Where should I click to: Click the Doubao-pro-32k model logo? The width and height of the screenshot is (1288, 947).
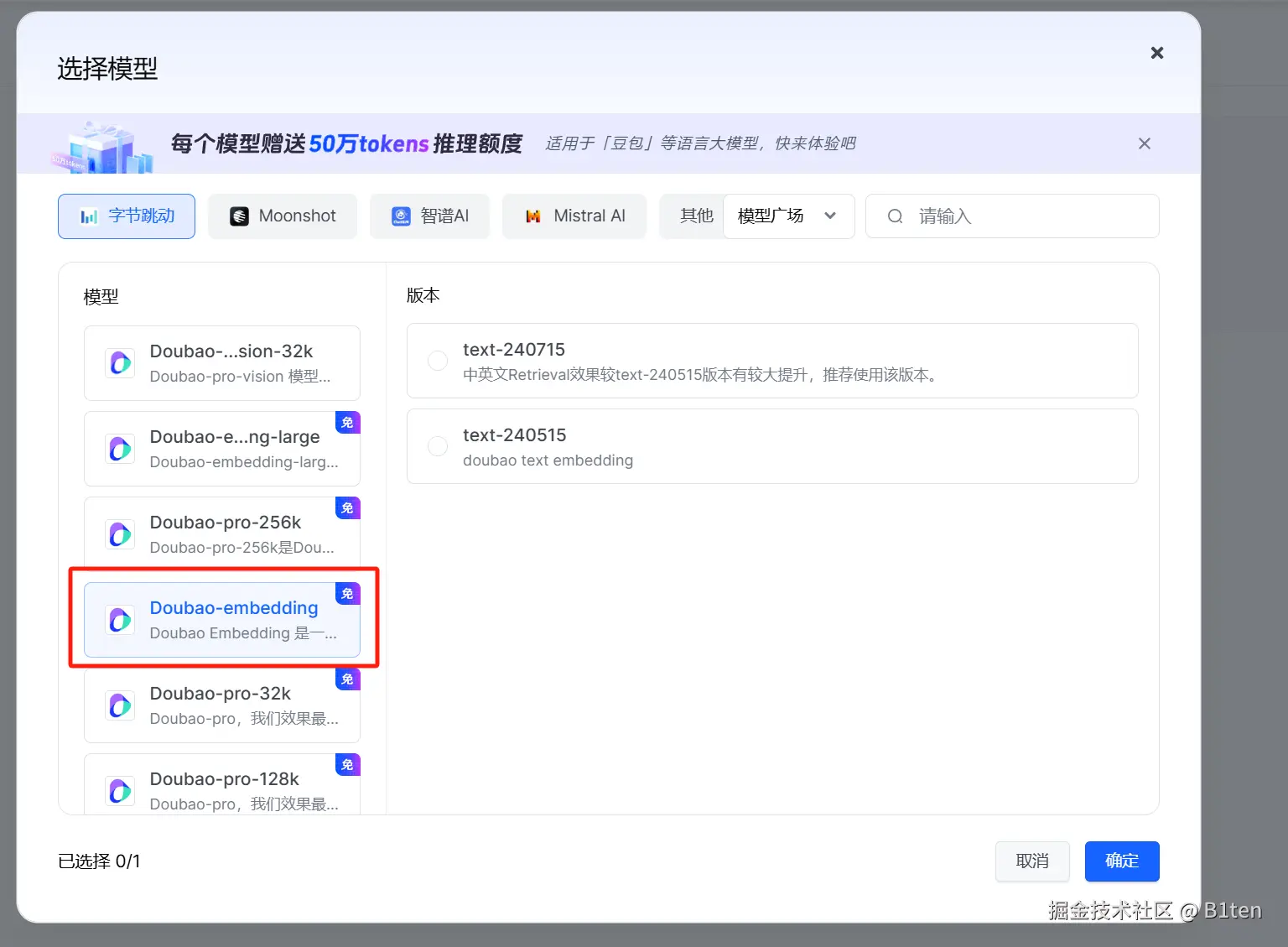click(x=120, y=705)
